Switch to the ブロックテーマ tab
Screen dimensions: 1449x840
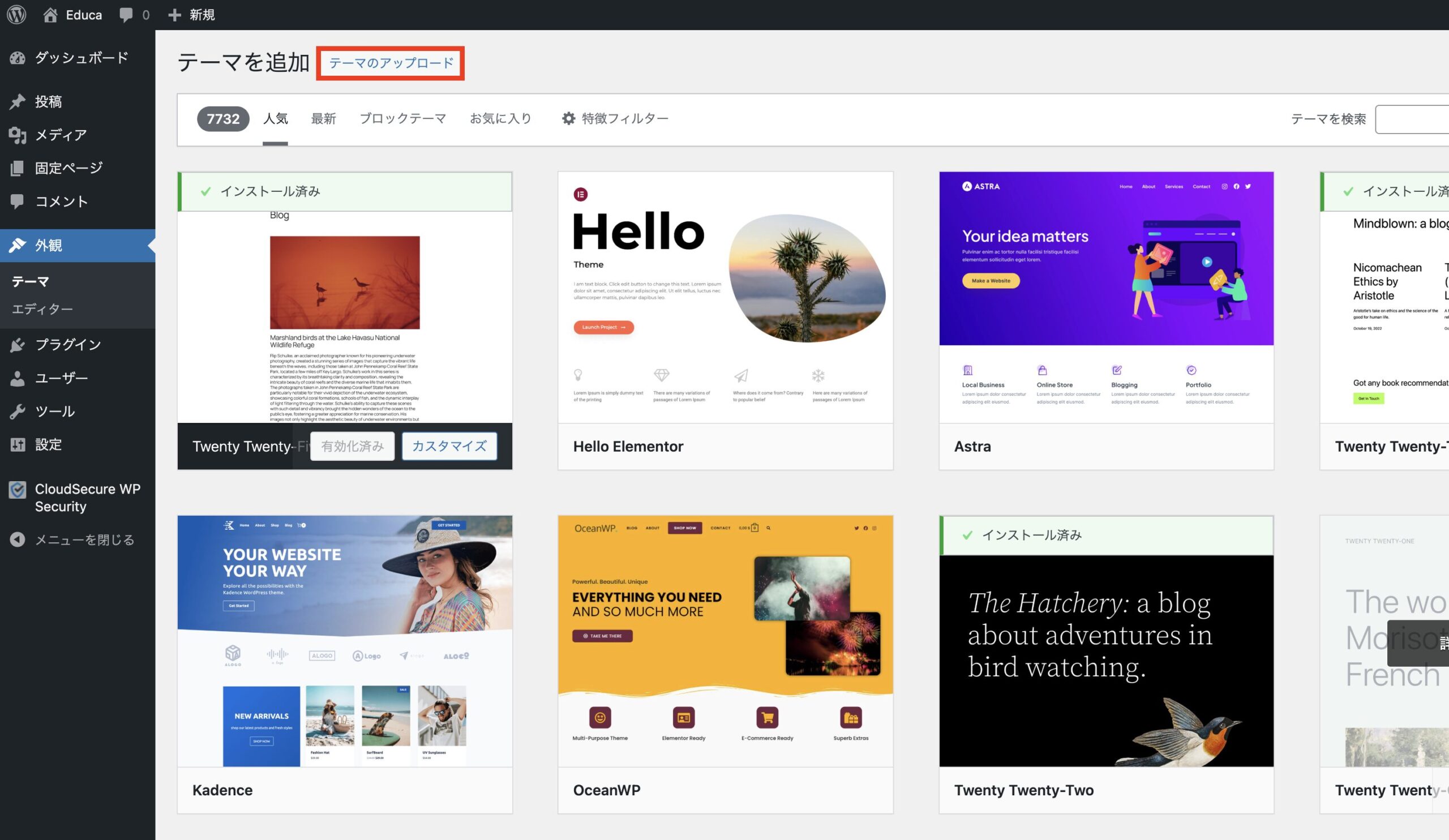pyautogui.click(x=402, y=119)
